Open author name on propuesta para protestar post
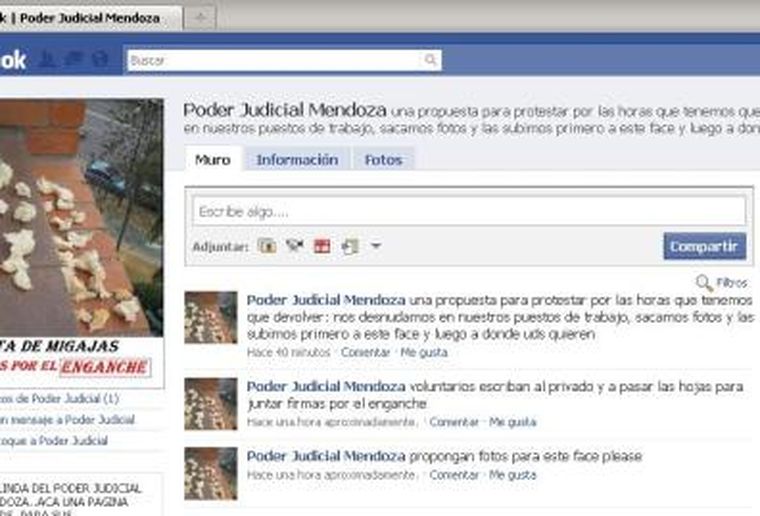760x516 pixels. pyautogui.click(x=326, y=300)
